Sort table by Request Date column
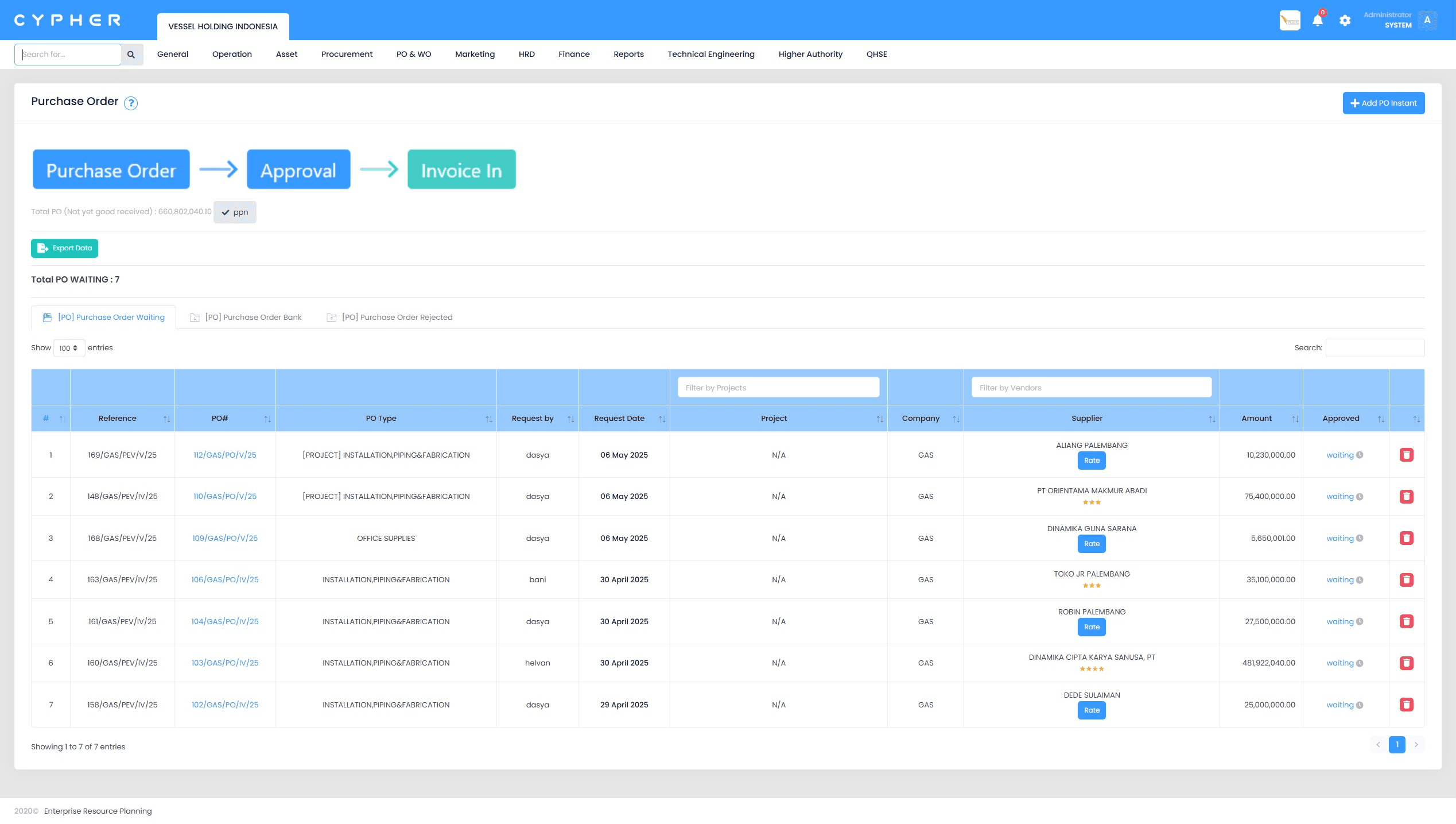 point(624,419)
